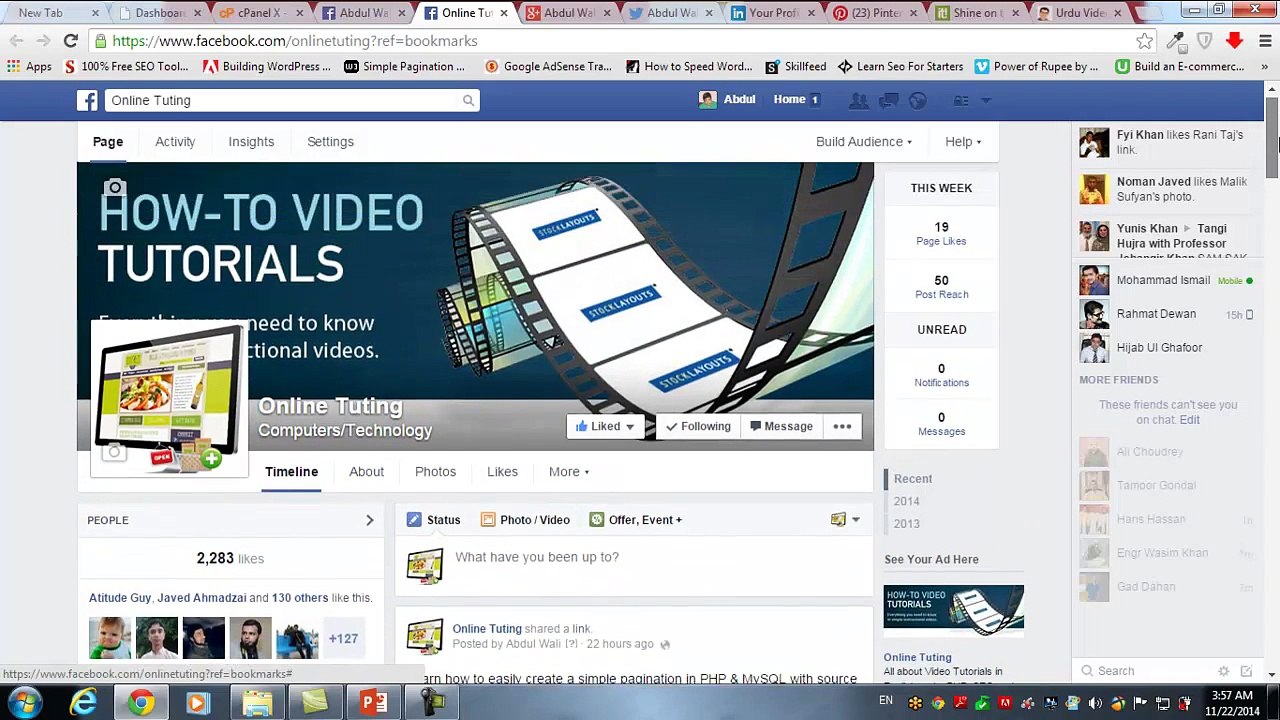Click the search magnifier in Facebook search box

tap(468, 100)
